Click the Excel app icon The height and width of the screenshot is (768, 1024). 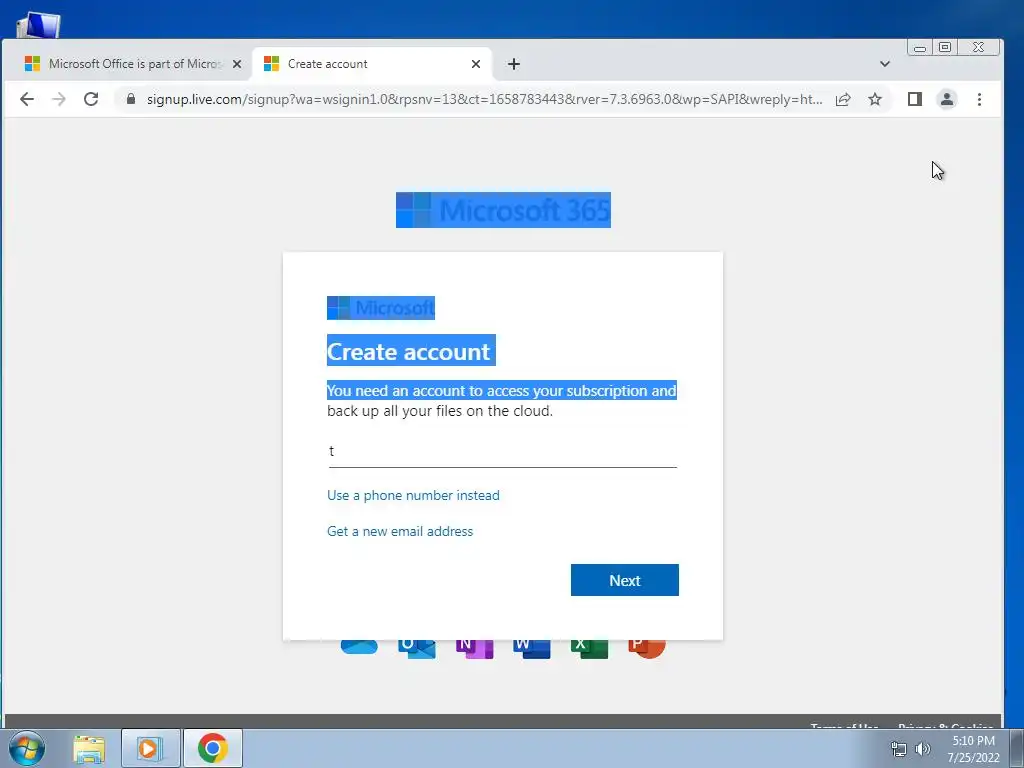[589, 648]
